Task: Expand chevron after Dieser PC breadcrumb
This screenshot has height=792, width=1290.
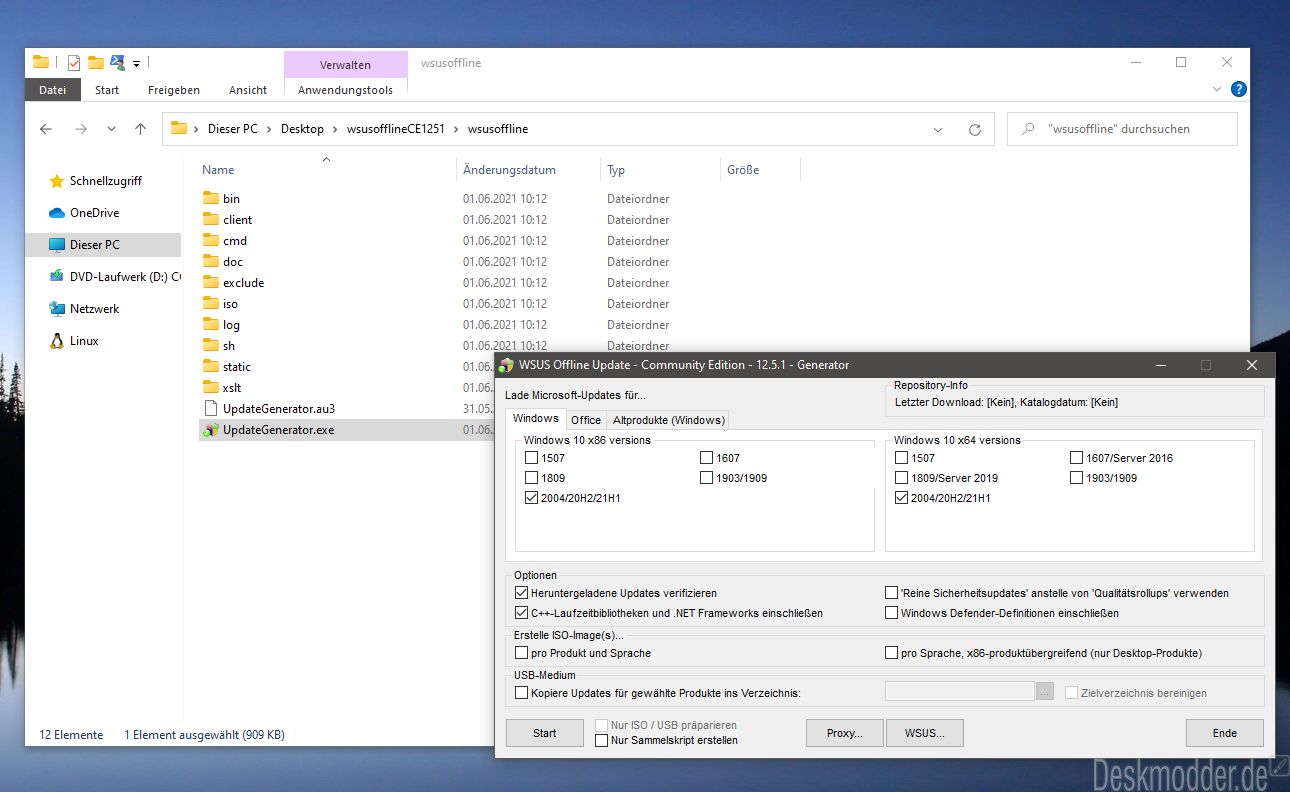Action: tap(268, 129)
